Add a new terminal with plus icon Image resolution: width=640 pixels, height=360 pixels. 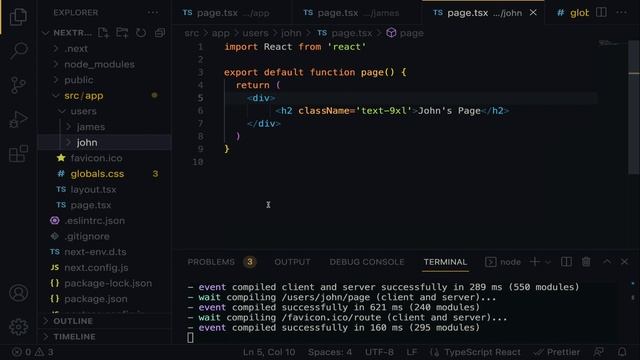coord(534,262)
